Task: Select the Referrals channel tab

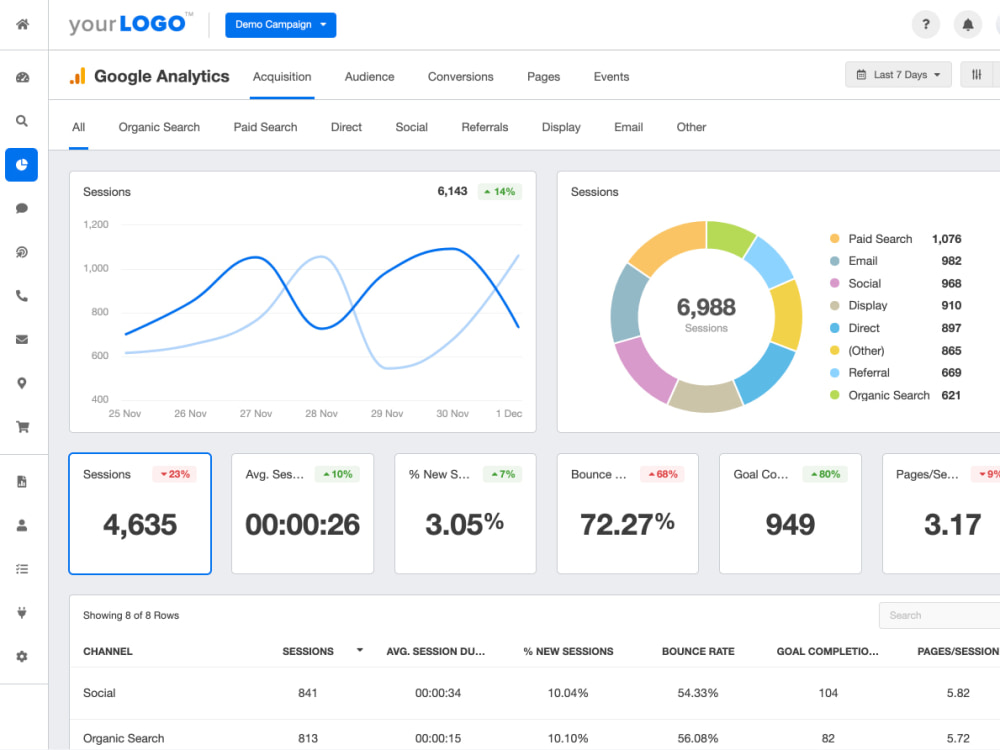Action: click(x=485, y=127)
